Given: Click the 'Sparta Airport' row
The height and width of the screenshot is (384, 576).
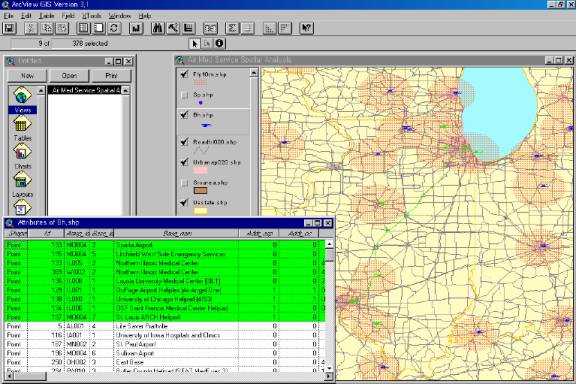Looking at the screenshot, I should (x=165, y=245).
